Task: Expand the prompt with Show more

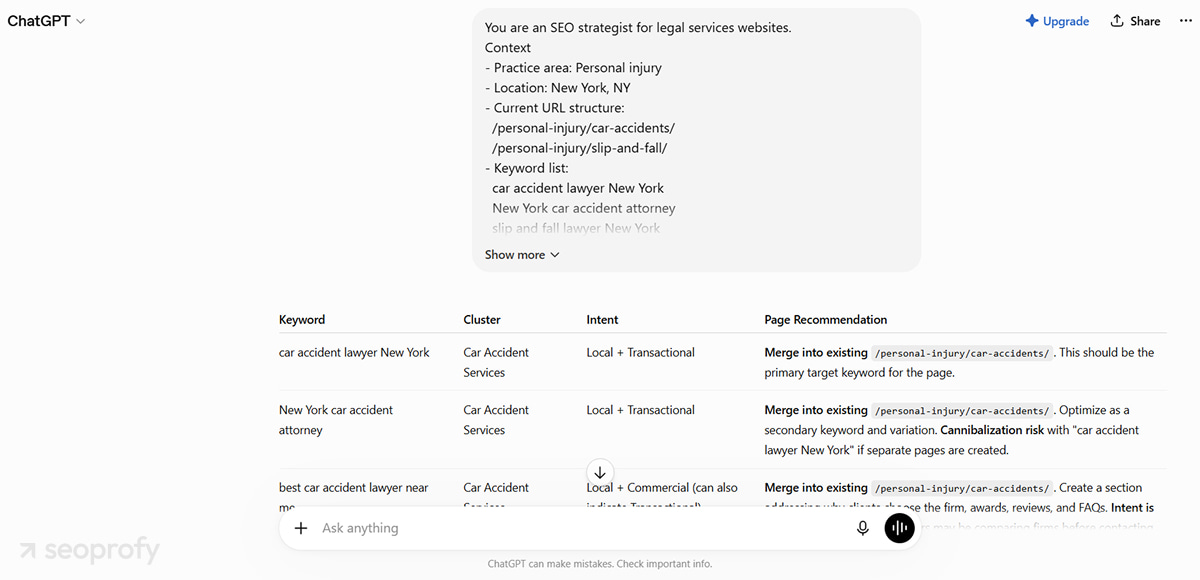Action: pos(522,255)
